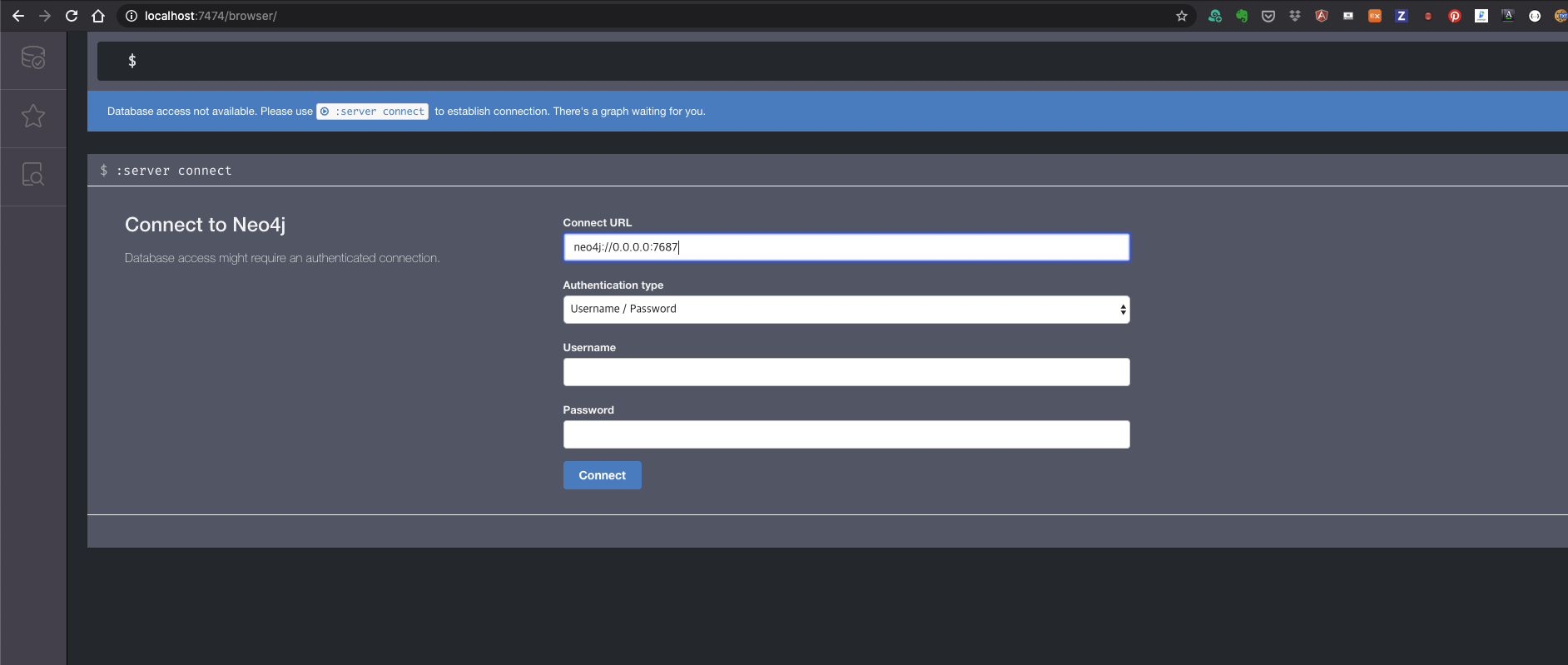Click the small monitor extension icon
Screen dimensions: 1568x665
pos(1348,16)
